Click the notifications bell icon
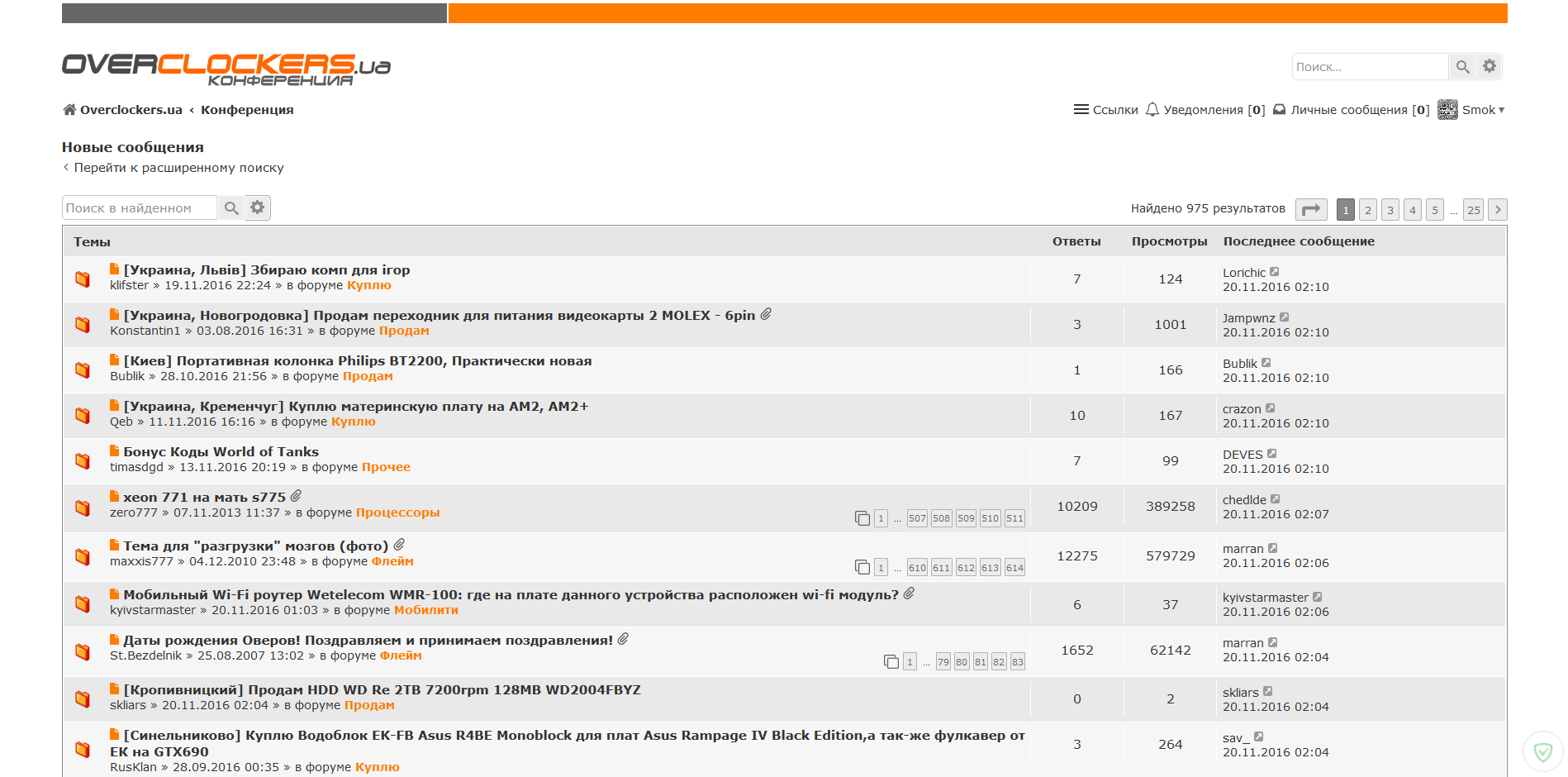This screenshot has width=1568, height=777. point(1152,109)
